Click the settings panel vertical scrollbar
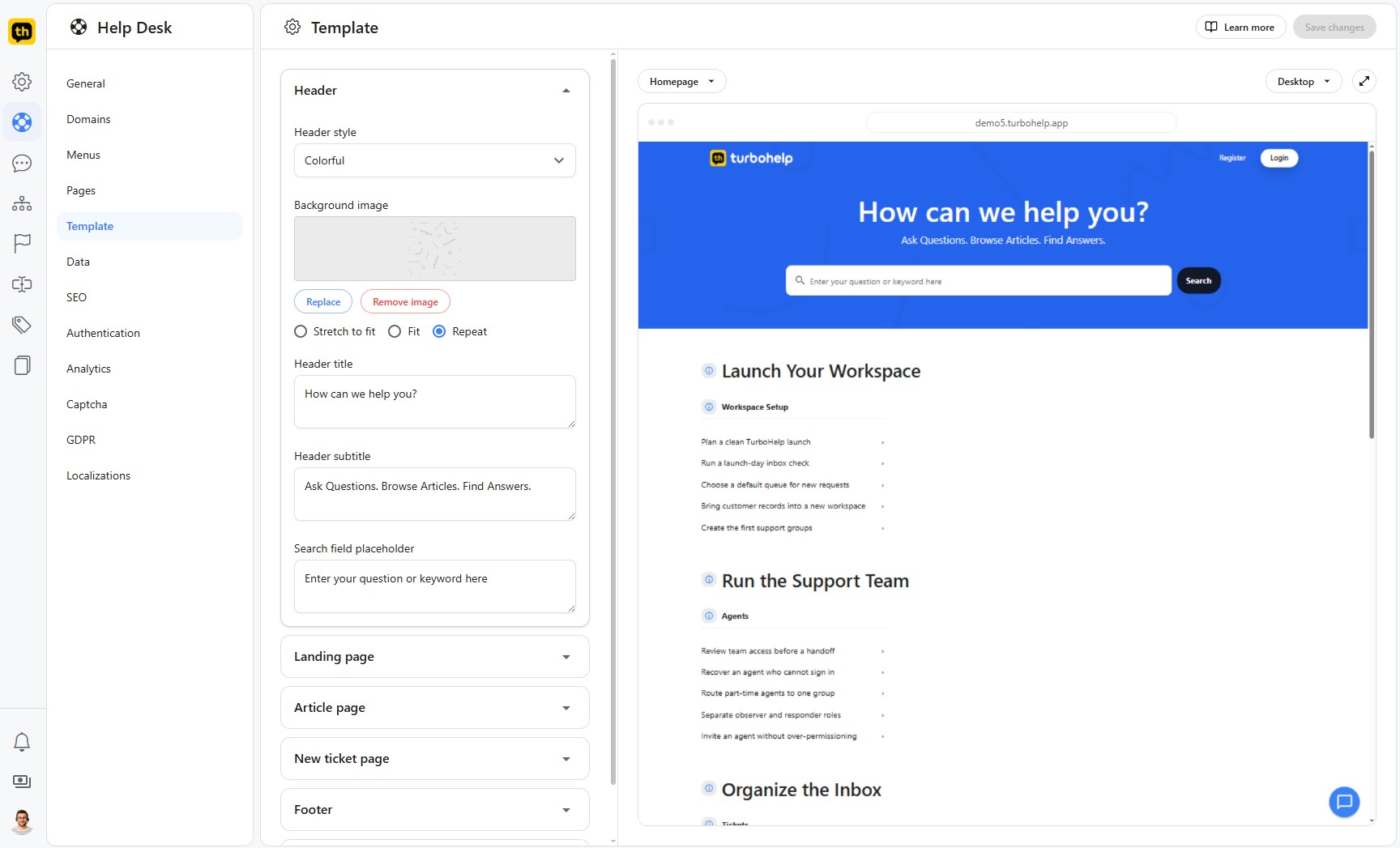 click(613, 421)
